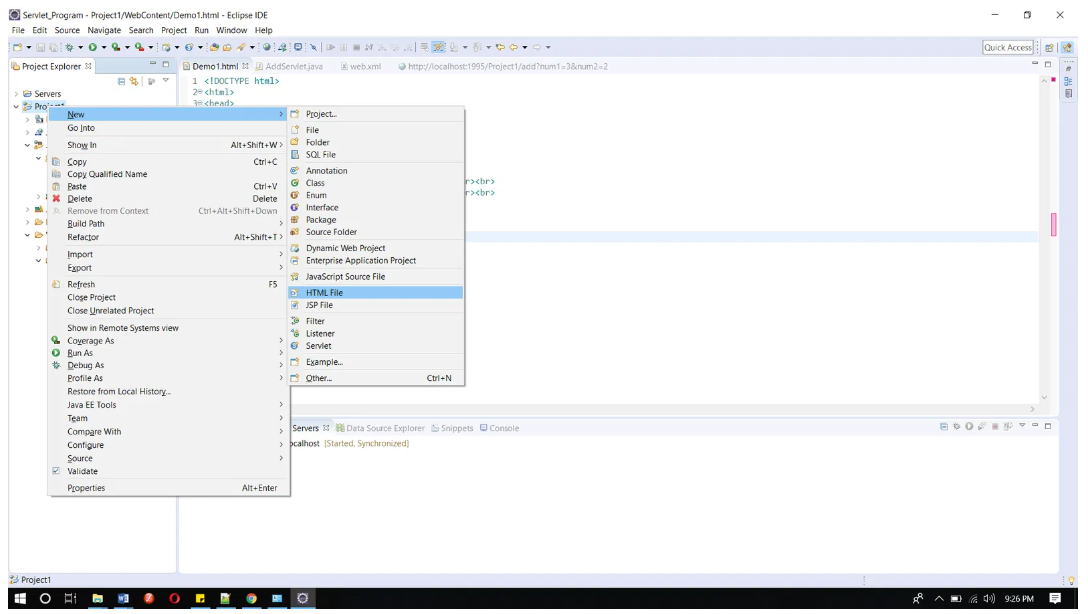The height and width of the screenshot is (614, 1088).
Task: Open the Project Explorer View Menu dropdown
Action: (166, 81)
